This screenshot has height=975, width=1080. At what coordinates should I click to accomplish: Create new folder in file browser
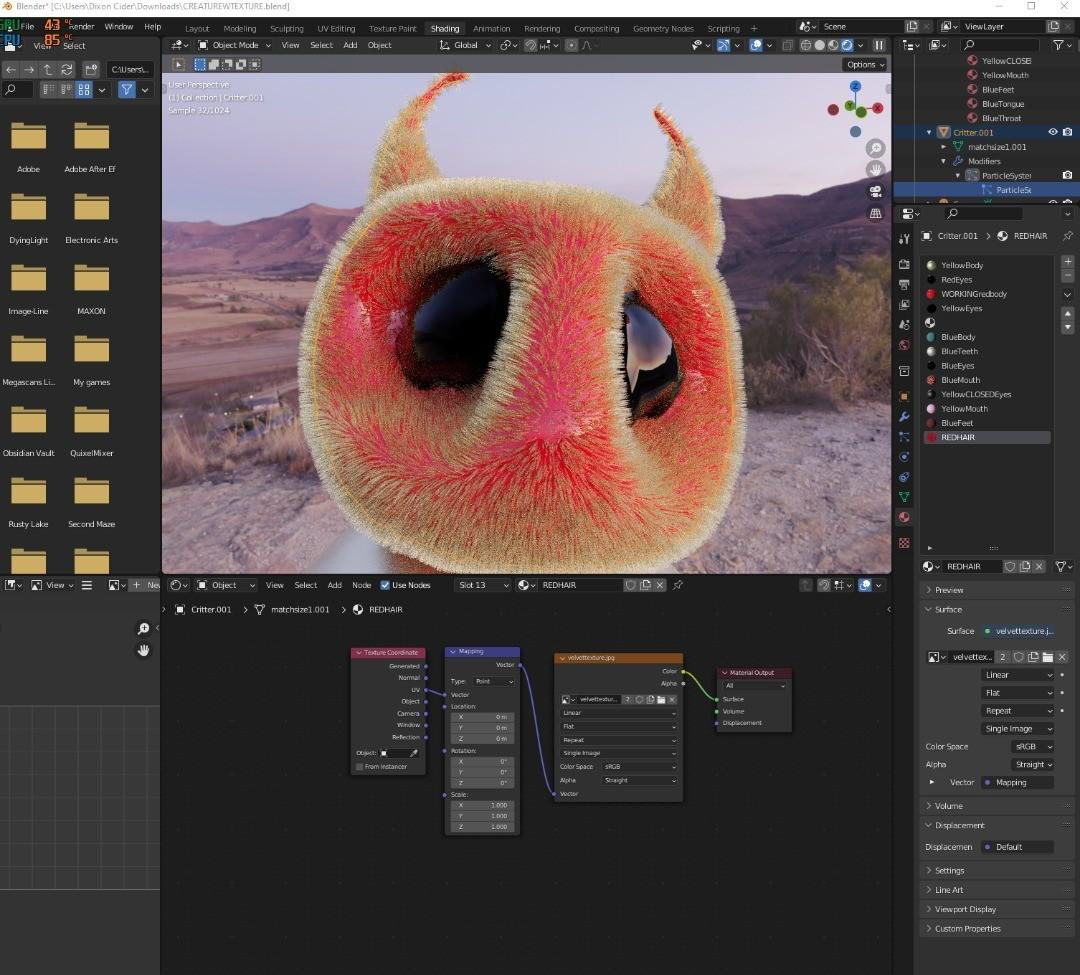pyautogui.click(x=91, y=70)
